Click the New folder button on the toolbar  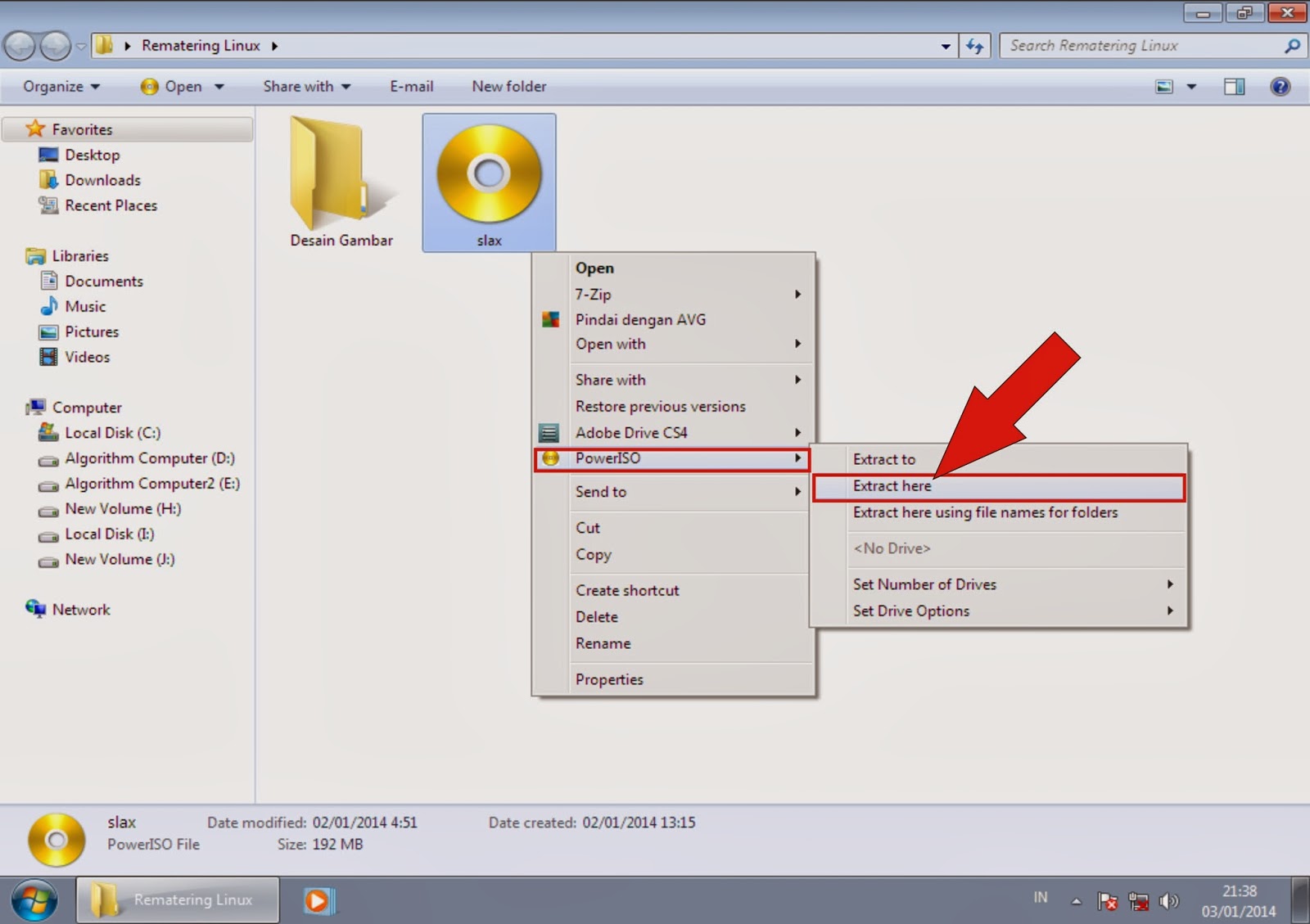pyautogui.click(x=508, y=86)
